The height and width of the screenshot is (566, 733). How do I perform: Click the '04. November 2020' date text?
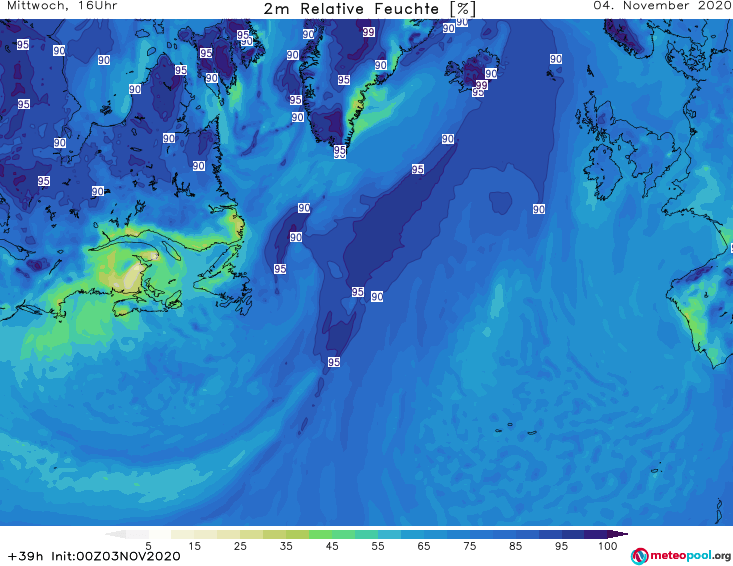point(663,6)
